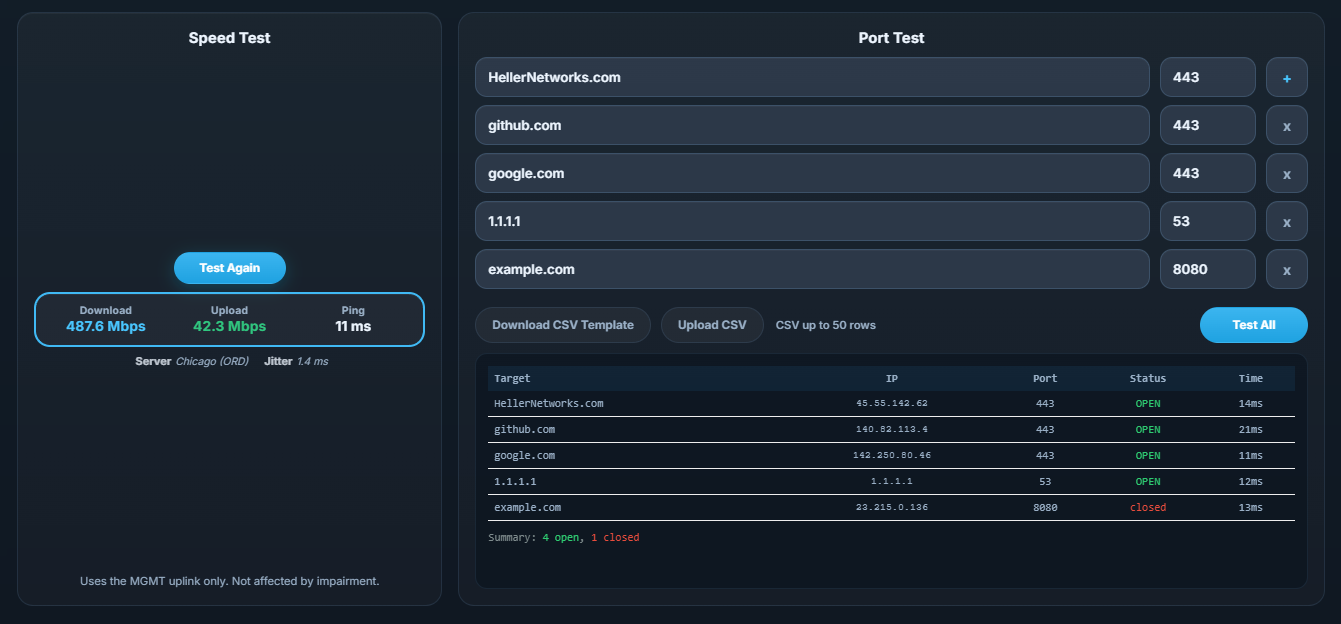Image resolution: width=1341 pixels, height=624 pixels.
Task: Edit the google.com host input field
Action: click(x=812, y=173)
